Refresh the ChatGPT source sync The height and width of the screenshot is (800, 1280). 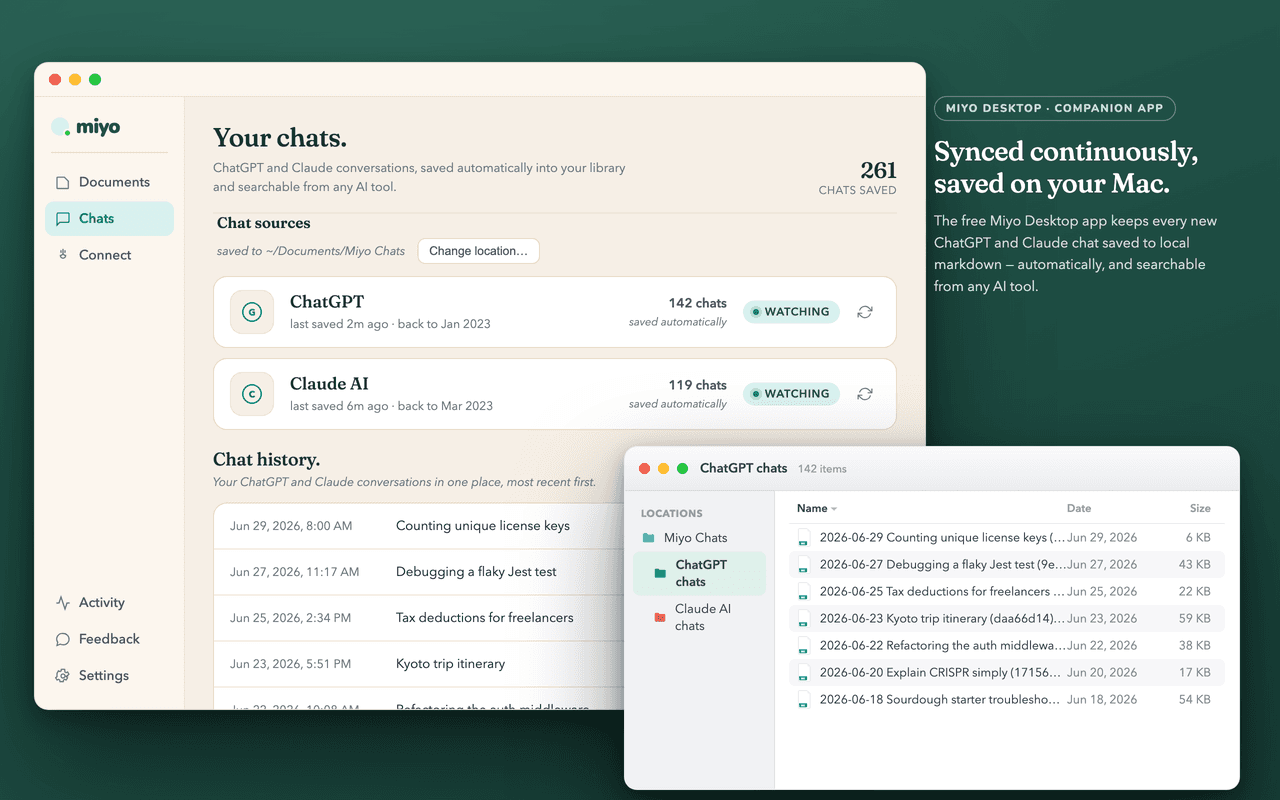865,312
